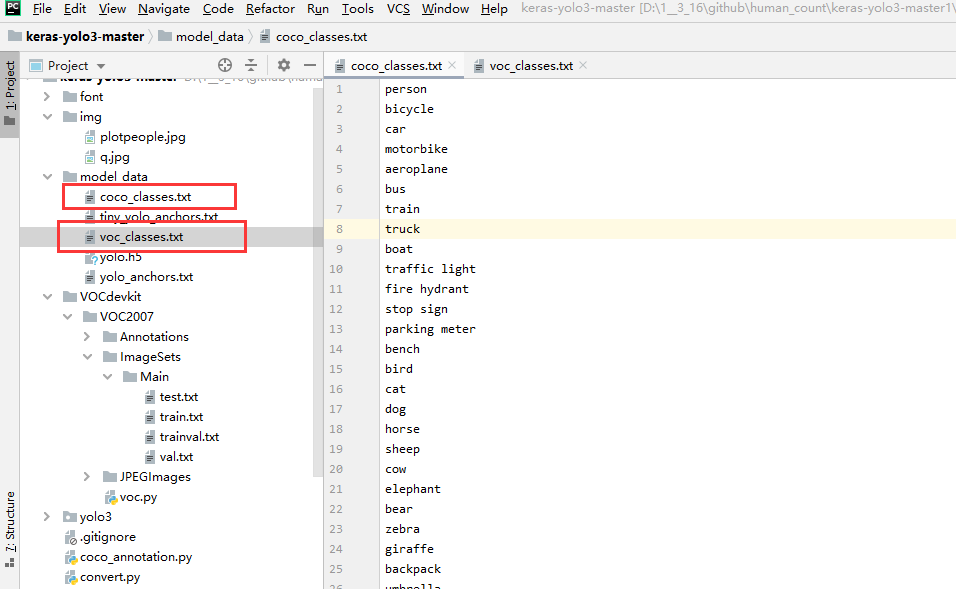Open the Run menu
The height and width of the screenshot is (589, 956).
pyautogui.click(x=318, y=9)
